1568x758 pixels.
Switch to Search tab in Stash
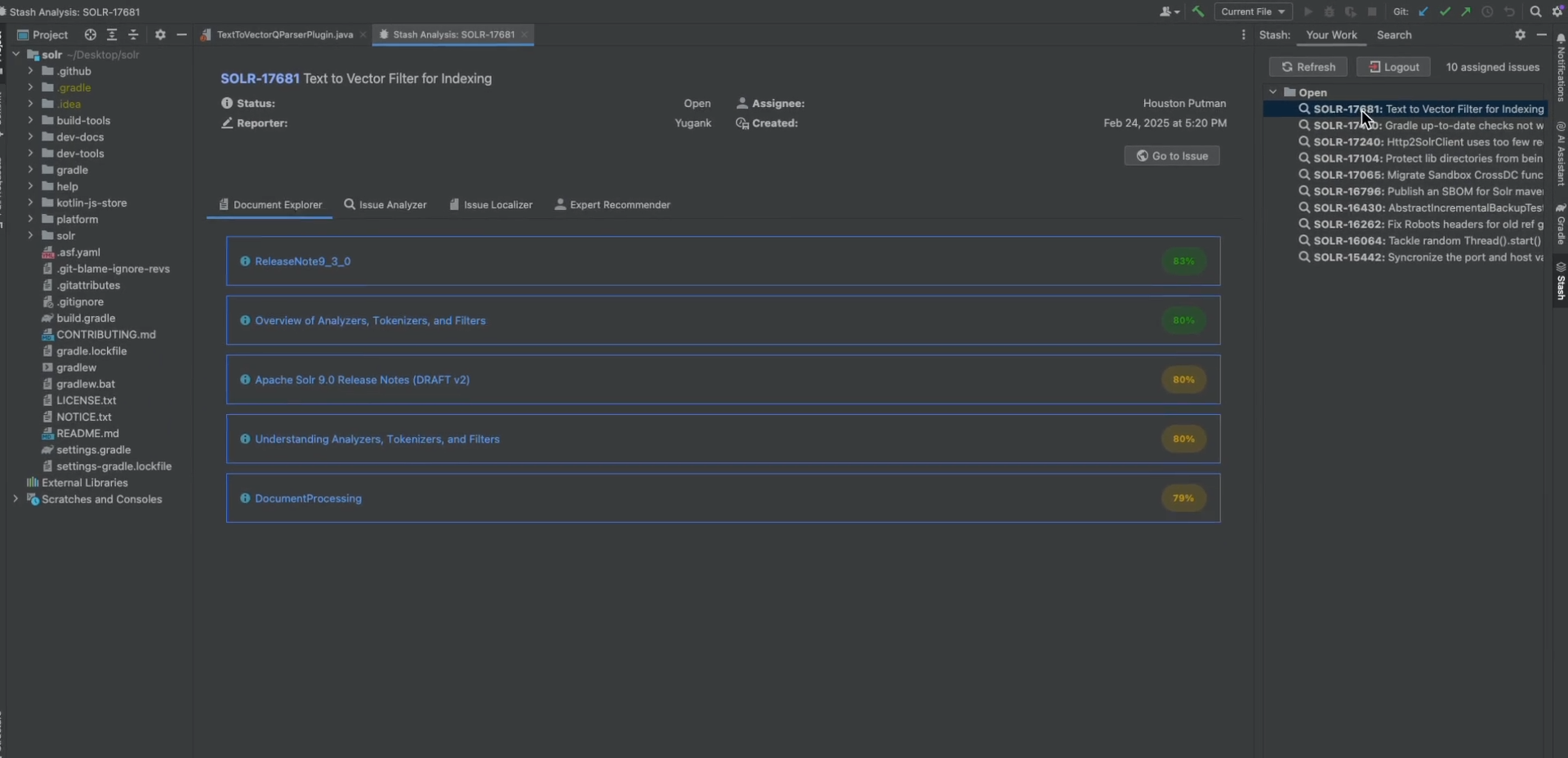(x=1394, y=35)
